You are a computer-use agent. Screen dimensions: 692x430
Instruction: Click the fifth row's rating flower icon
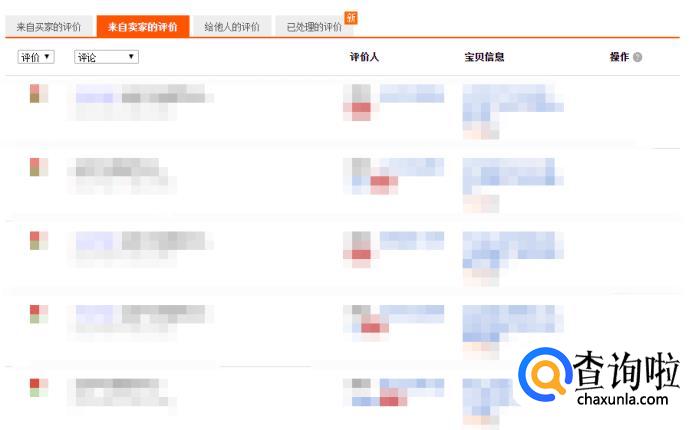pos(38,388)
